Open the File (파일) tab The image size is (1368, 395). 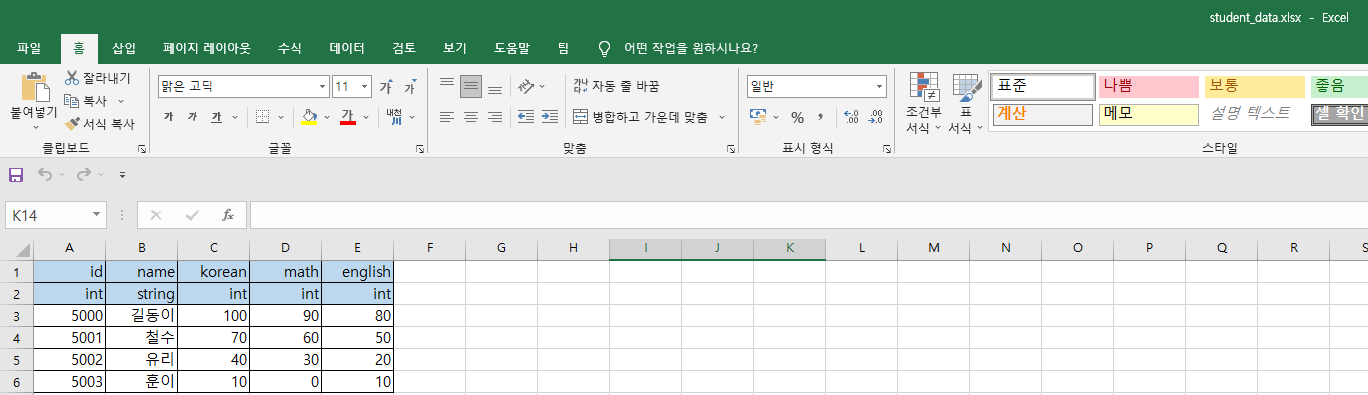coord(29,48)
